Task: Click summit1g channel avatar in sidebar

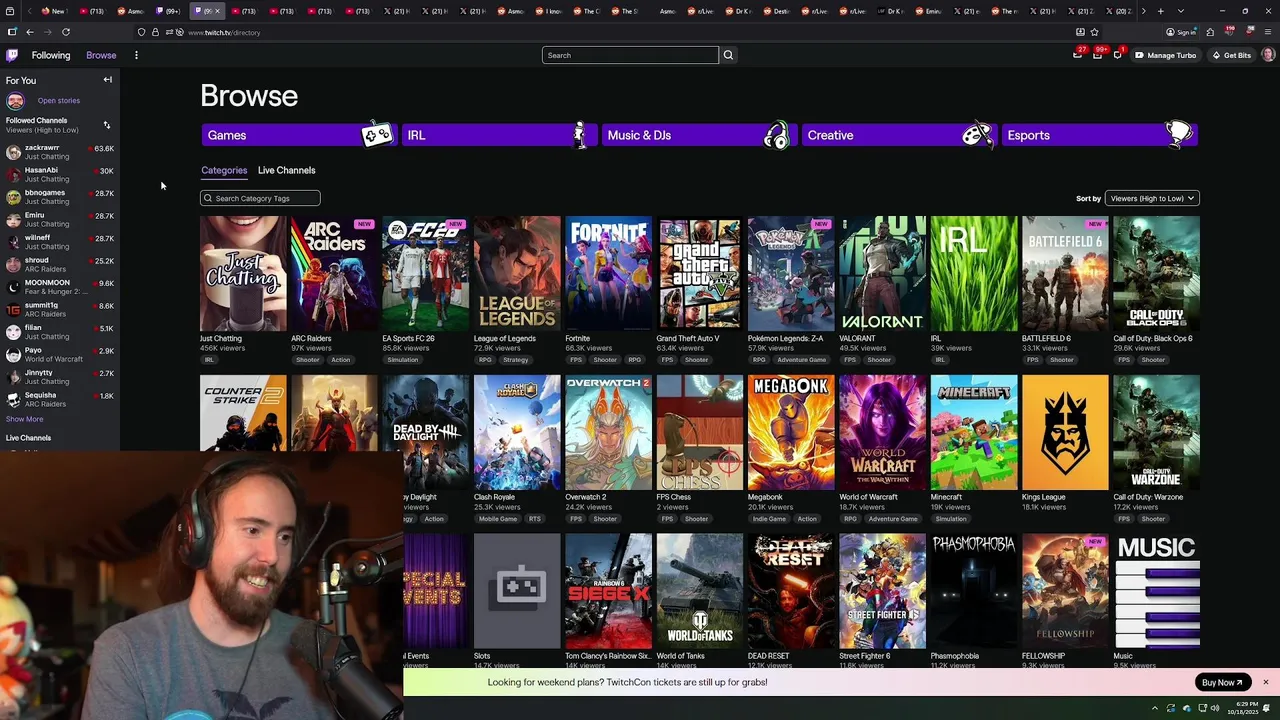Action: pos(13,310)
